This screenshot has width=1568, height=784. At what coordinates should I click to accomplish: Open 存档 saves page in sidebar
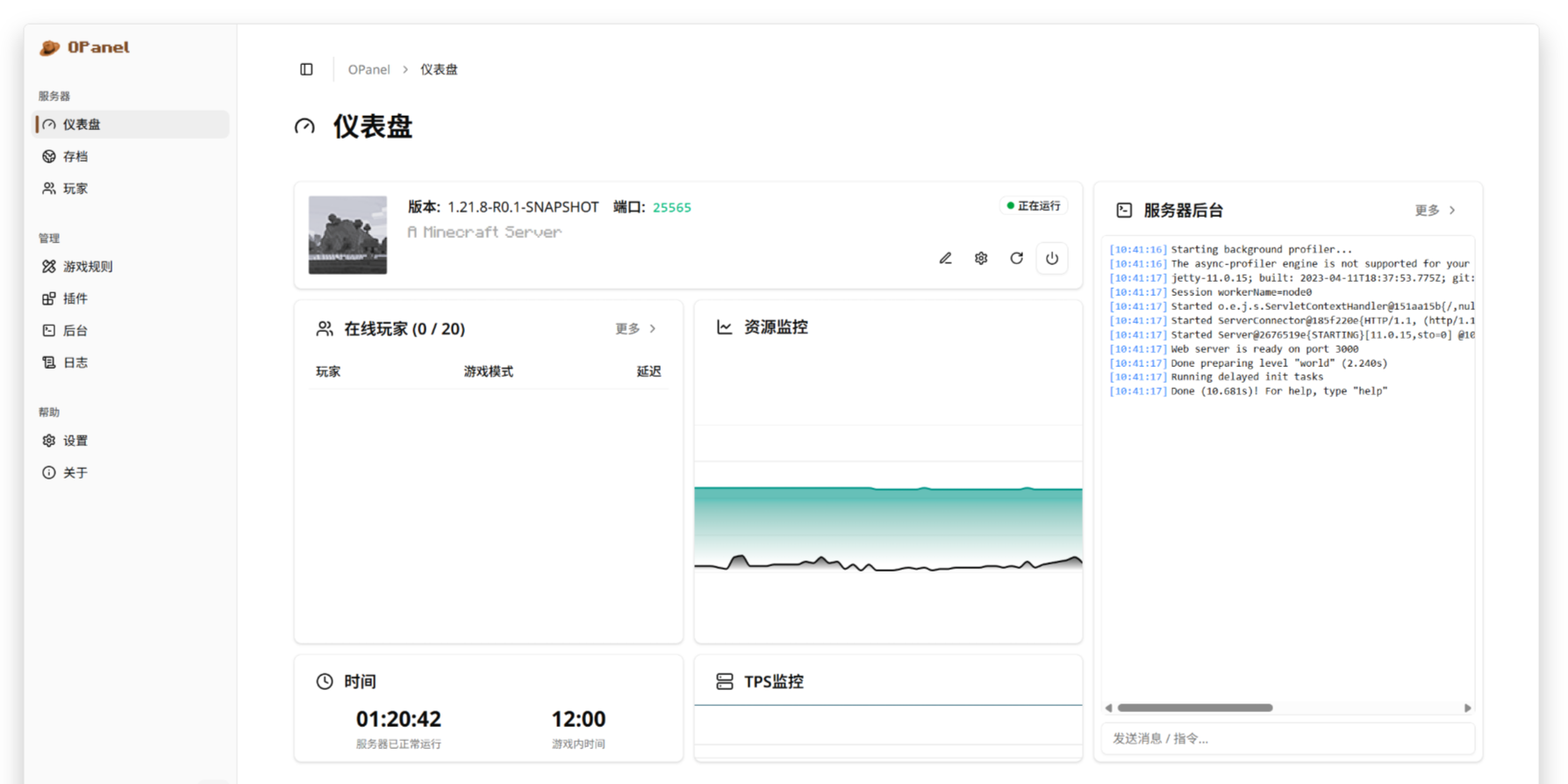pyautogui.click(x=75, y=156)
